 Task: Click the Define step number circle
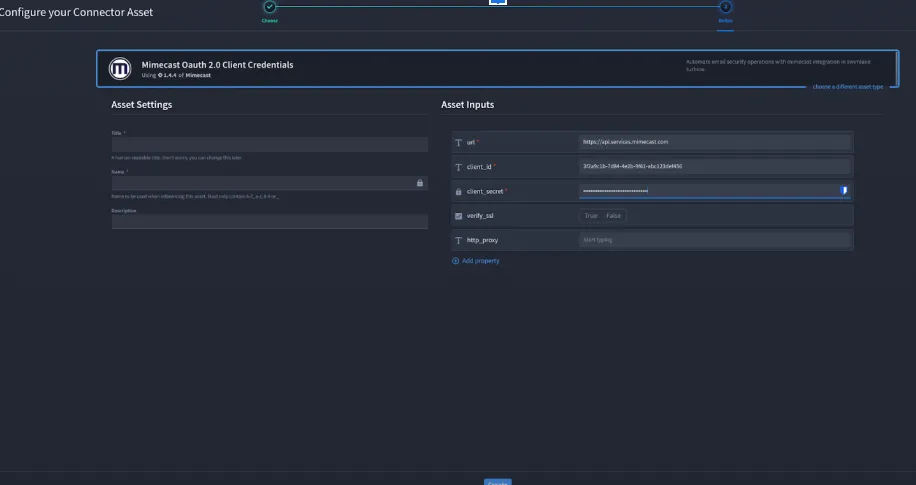725,7
